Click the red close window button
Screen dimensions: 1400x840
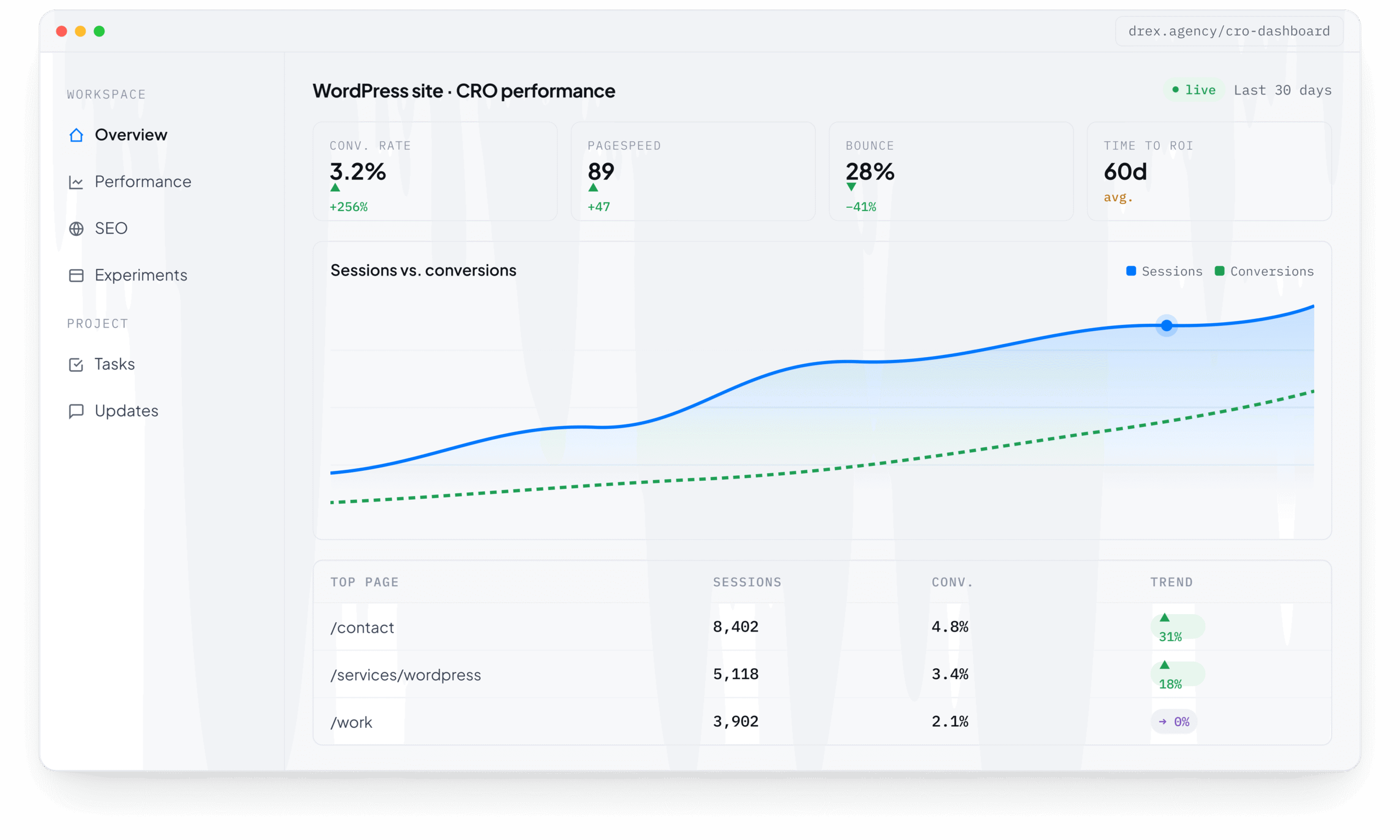point(62,31)
